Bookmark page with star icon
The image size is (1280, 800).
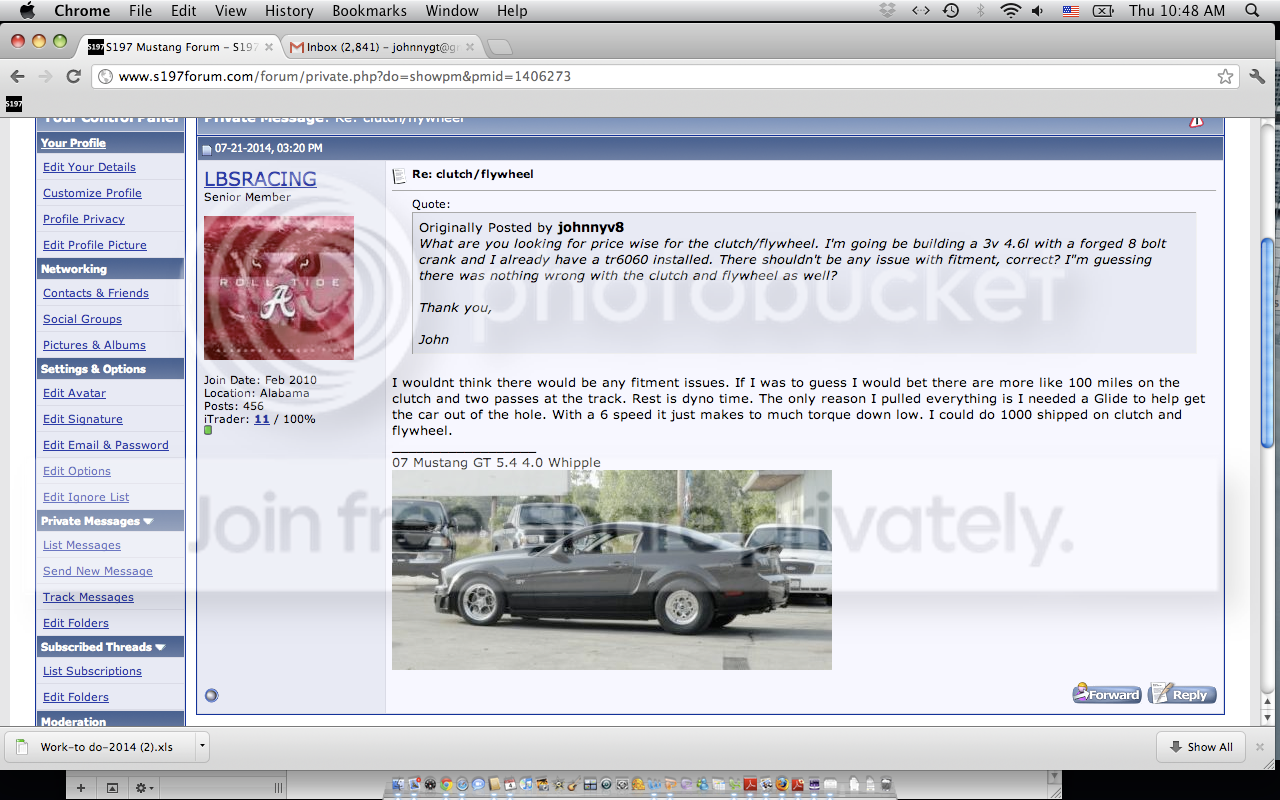pyautogui.click(x=1225, y=76)
